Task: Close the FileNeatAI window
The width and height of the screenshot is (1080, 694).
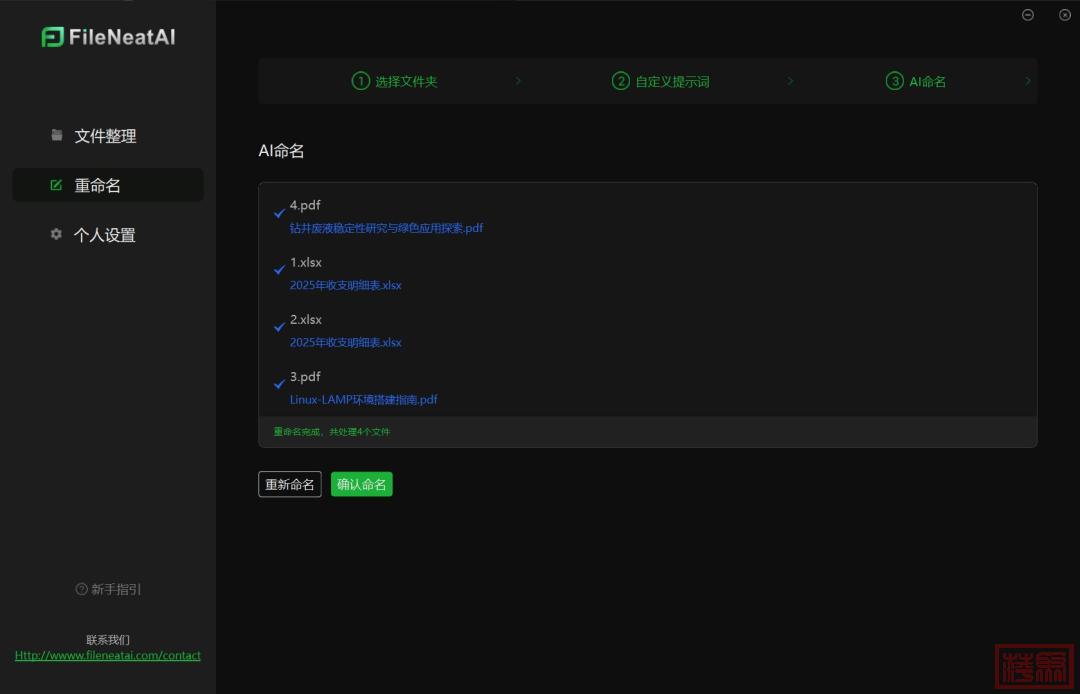Action: [x=1064, y=15]
